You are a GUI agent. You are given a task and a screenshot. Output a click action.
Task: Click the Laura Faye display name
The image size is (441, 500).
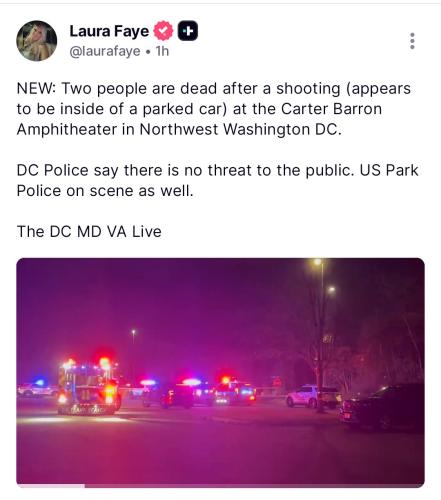coord(109,31)
